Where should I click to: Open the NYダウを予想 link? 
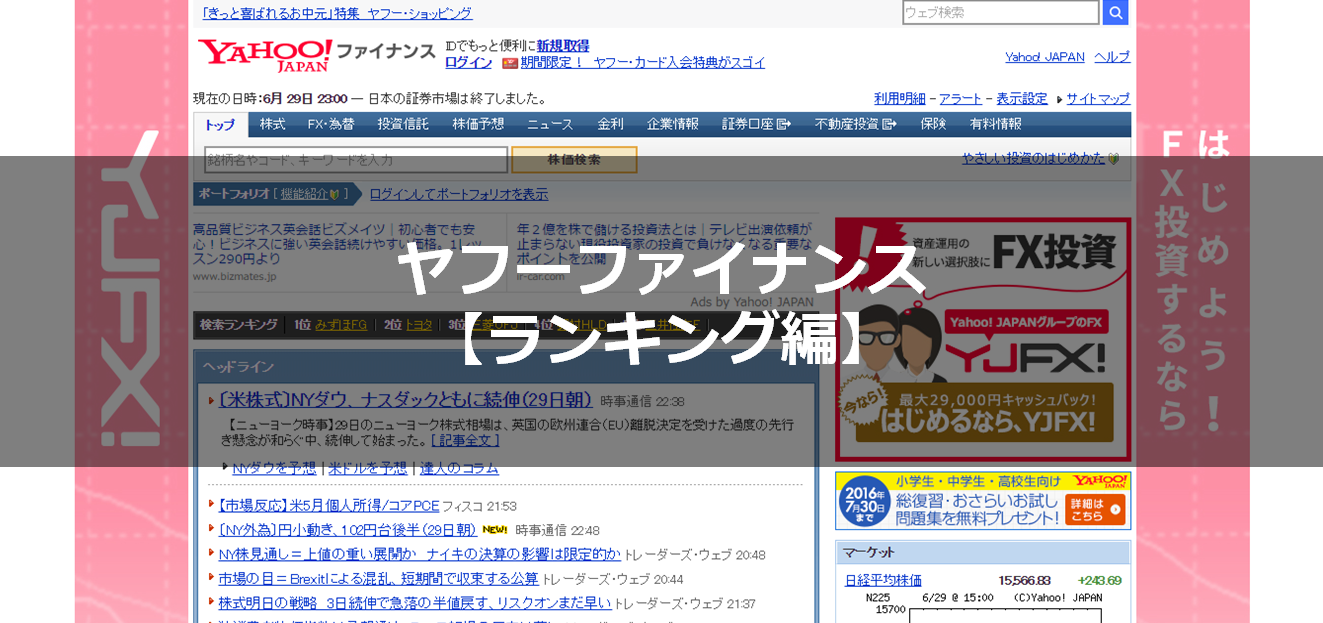[274, 468]
